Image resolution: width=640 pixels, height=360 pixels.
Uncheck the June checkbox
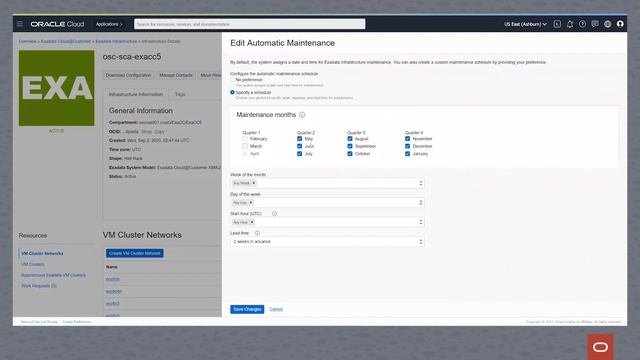[x=300, y=146]
